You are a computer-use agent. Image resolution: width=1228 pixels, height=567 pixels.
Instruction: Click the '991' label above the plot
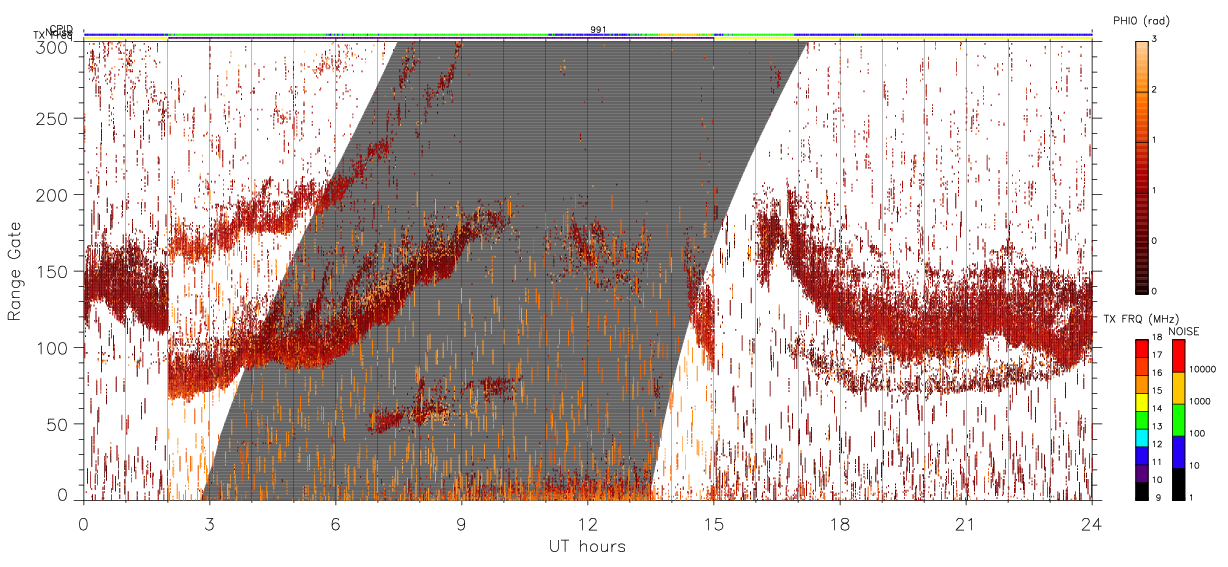pyautogui.click(x=598, y=30)
